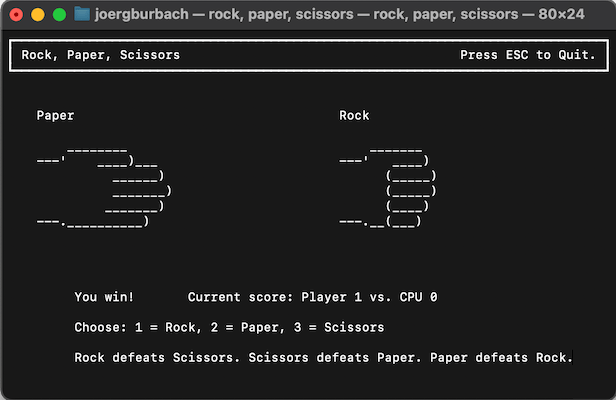Screen dimensions: 616x400
Task: Close the terminal window with red button
Action: [x=16, y=15]
